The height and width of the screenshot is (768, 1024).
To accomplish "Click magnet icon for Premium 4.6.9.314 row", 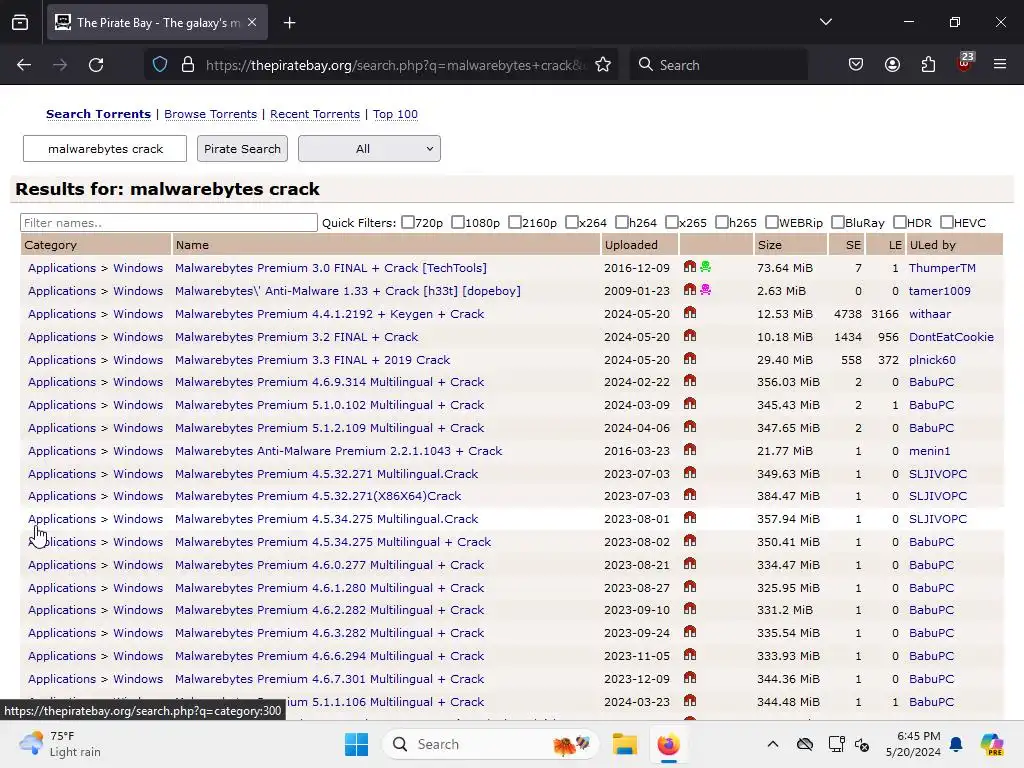I will pos(690,381).
